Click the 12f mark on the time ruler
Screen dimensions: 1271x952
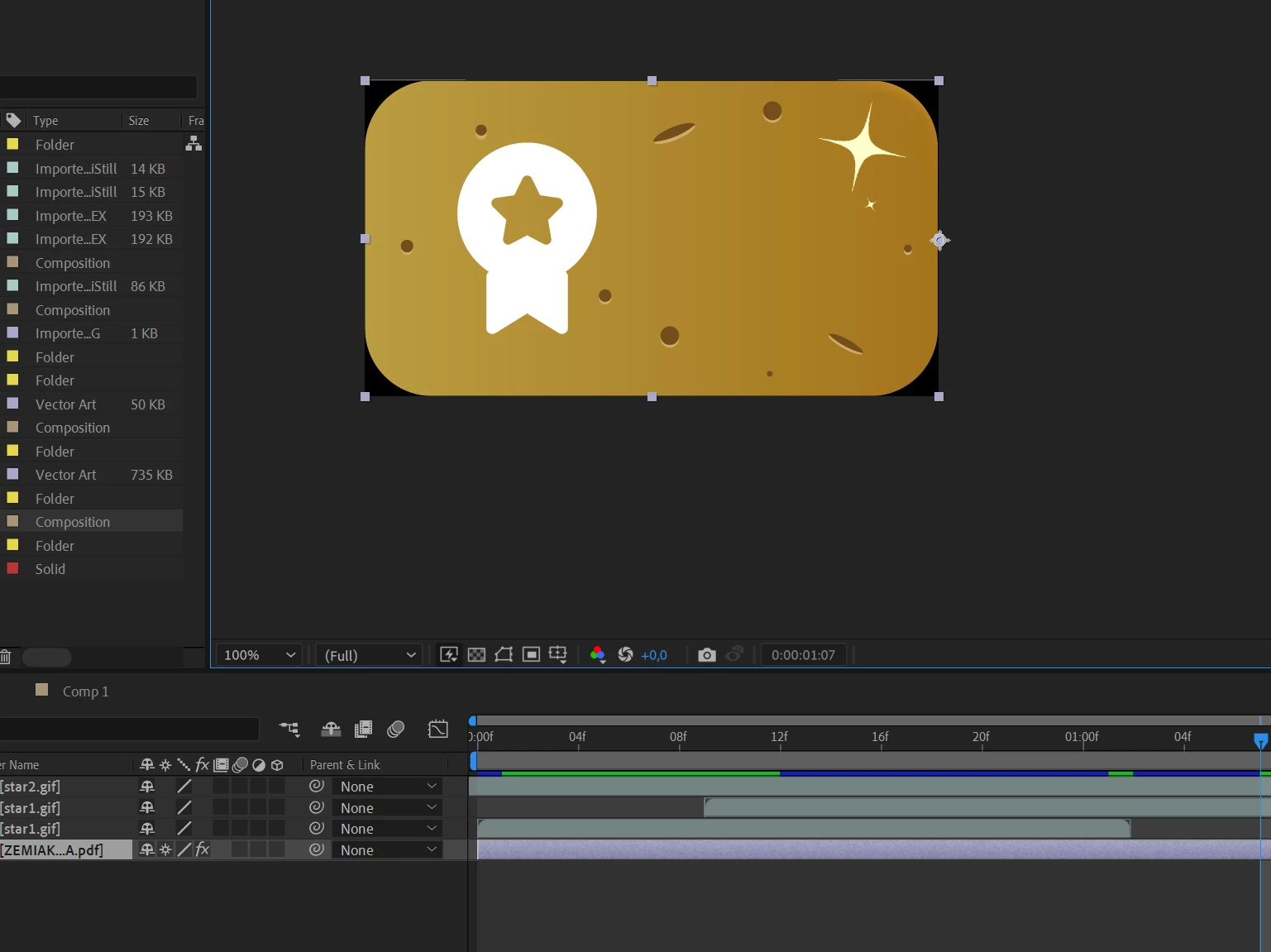point(779,737)
